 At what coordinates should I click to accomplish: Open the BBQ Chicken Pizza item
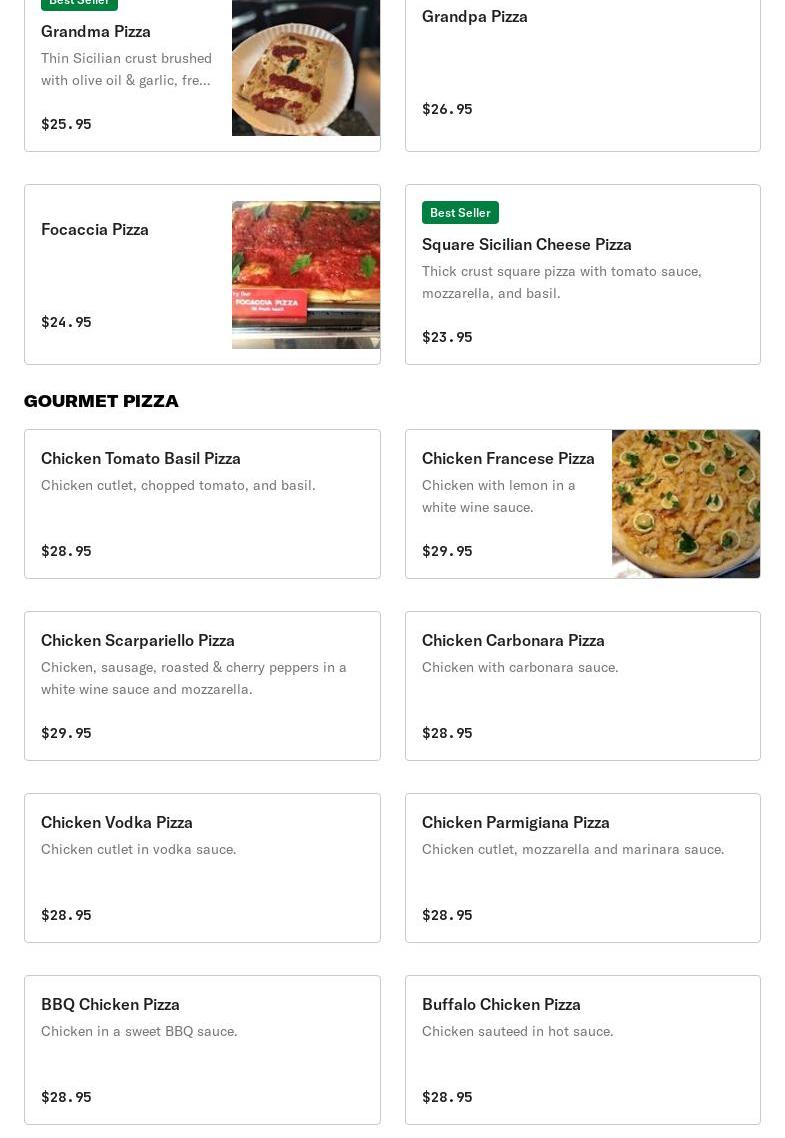click(x=202, y=1050)
